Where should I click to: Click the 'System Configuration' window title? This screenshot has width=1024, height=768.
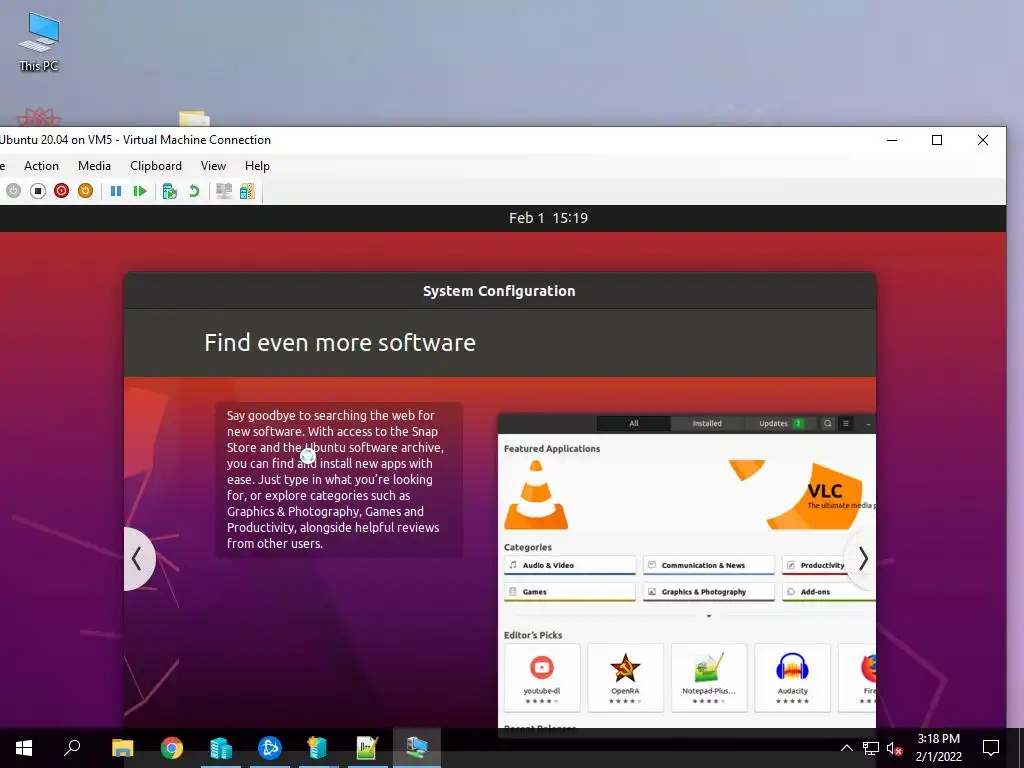[x=499, y=291]
